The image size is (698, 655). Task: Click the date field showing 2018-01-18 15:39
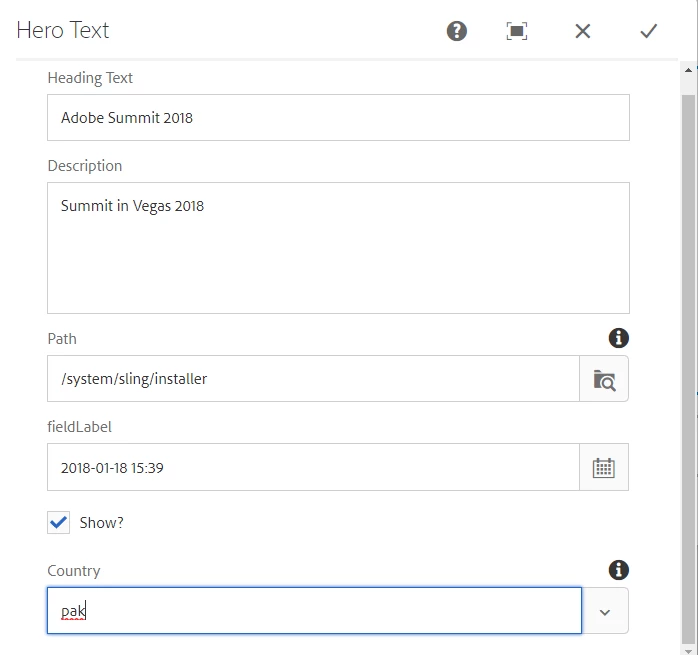point(313,467)
